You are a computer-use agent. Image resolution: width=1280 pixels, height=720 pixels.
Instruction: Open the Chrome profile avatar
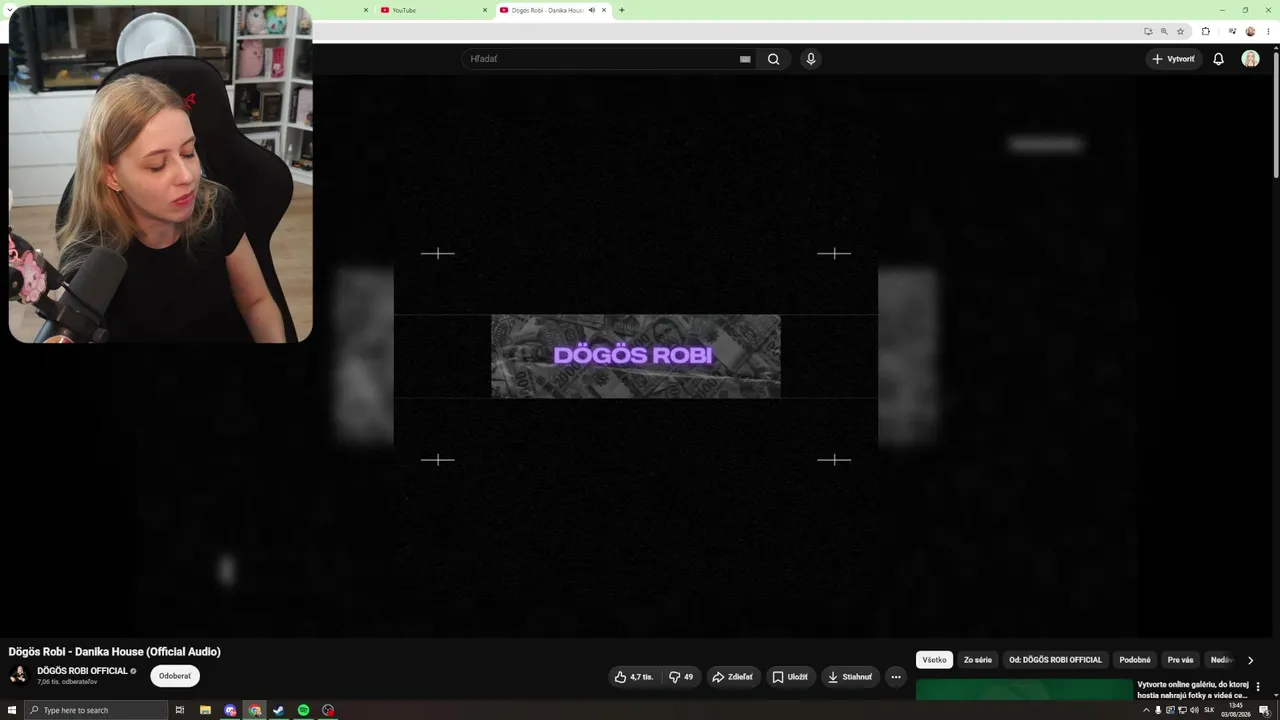pyautogui.click(x=1250, y=31)
